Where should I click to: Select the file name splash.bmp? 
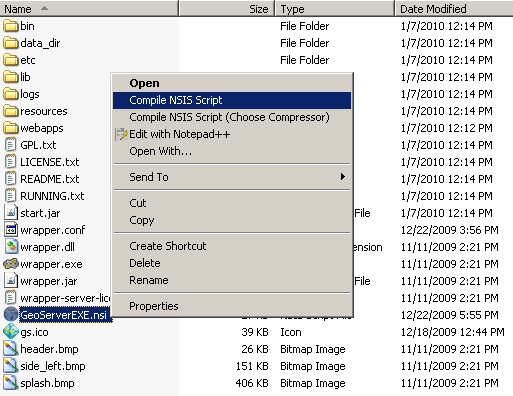(47, 383)
